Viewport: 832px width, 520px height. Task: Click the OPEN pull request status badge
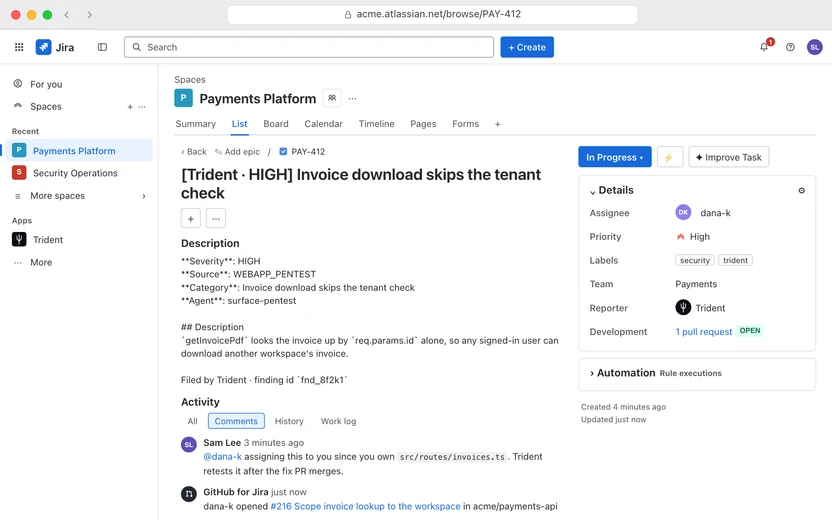coord(750,331)
